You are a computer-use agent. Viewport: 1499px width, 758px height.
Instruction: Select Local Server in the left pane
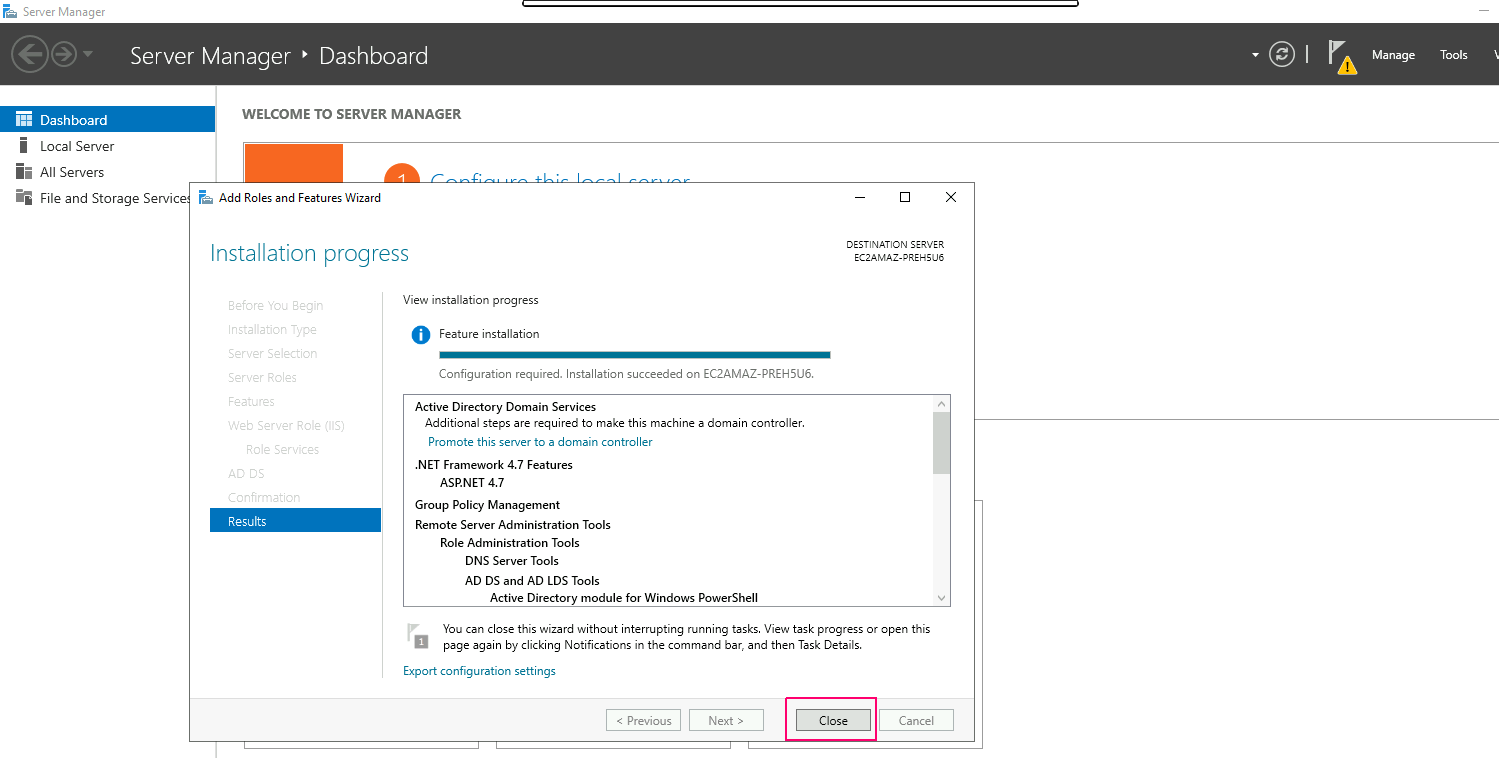(x=107, y=145)
